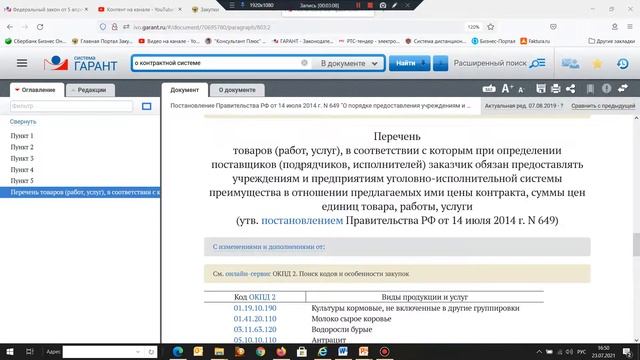Open 'Консультант Плюс' bookmark

236,41
